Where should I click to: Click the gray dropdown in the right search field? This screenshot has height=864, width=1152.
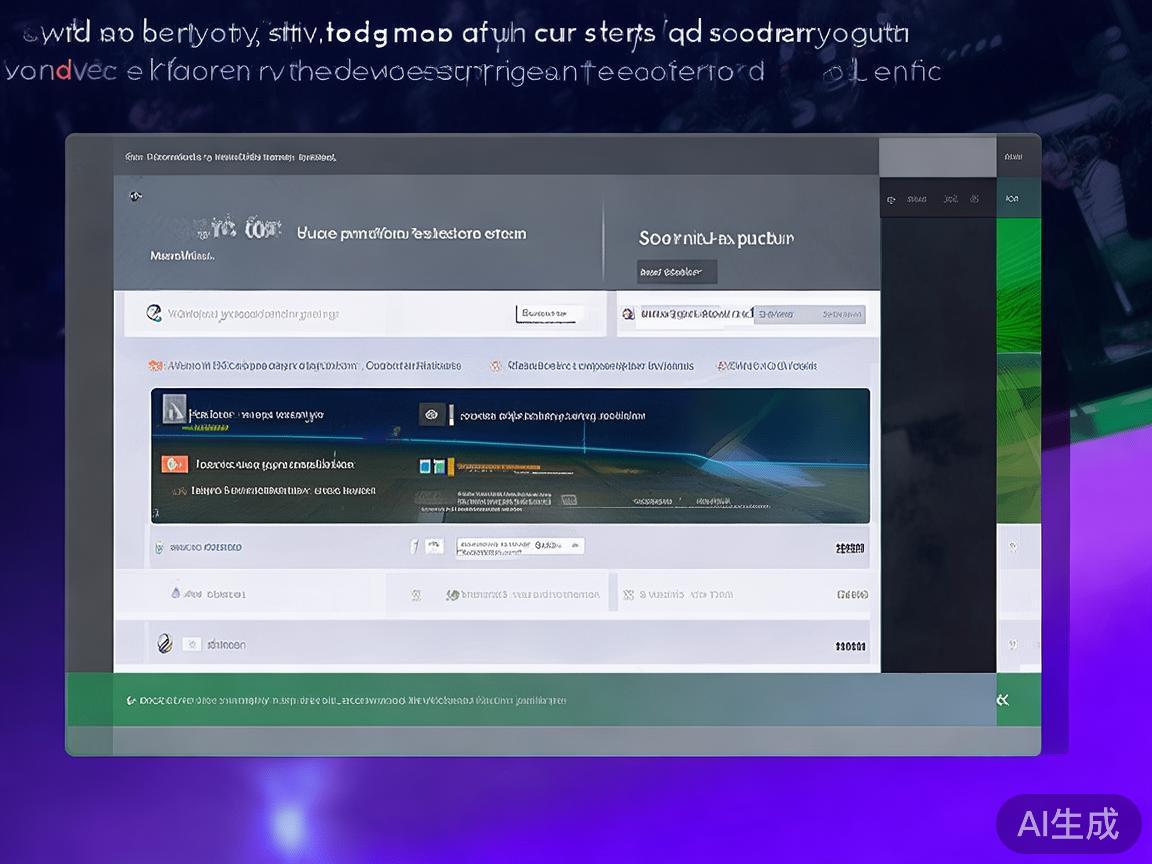808,314
